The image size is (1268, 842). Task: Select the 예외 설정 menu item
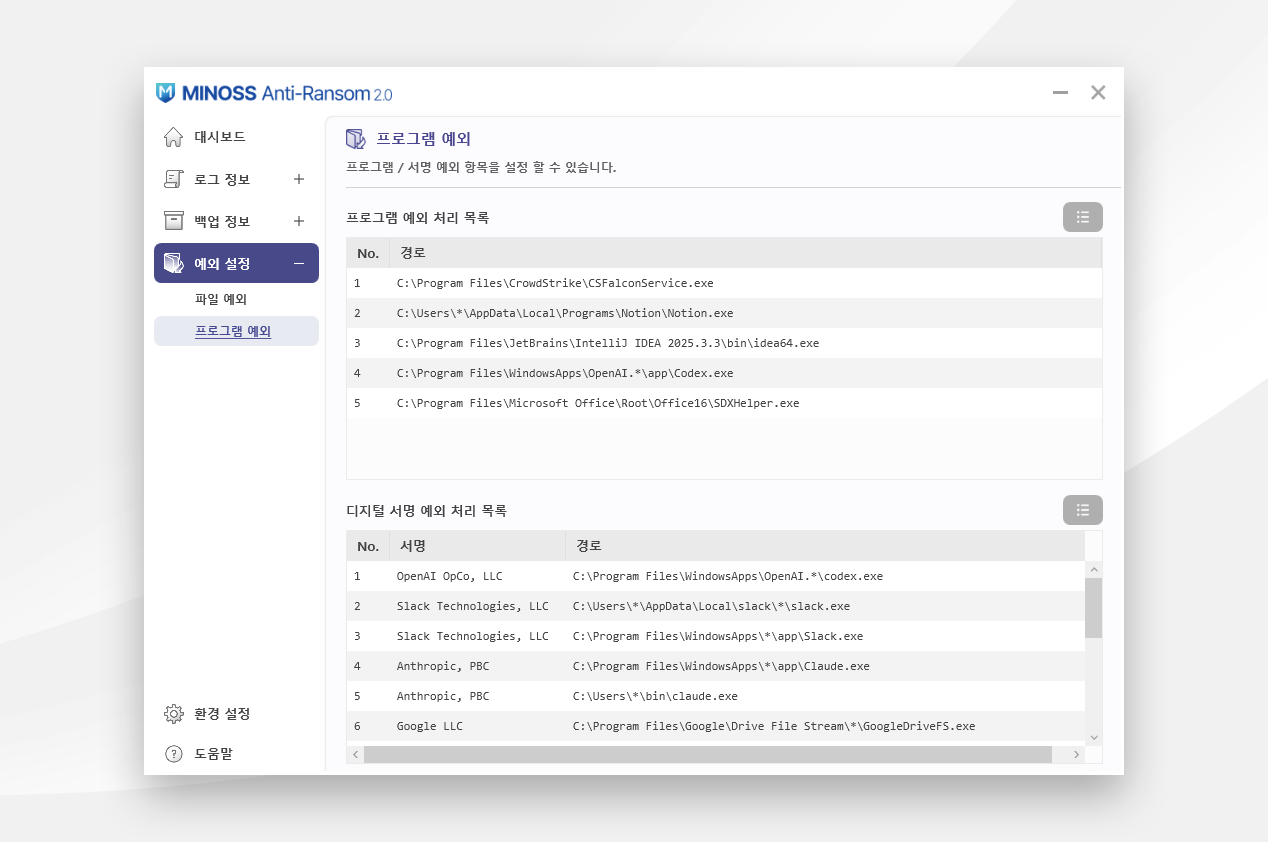click(236, 263)
